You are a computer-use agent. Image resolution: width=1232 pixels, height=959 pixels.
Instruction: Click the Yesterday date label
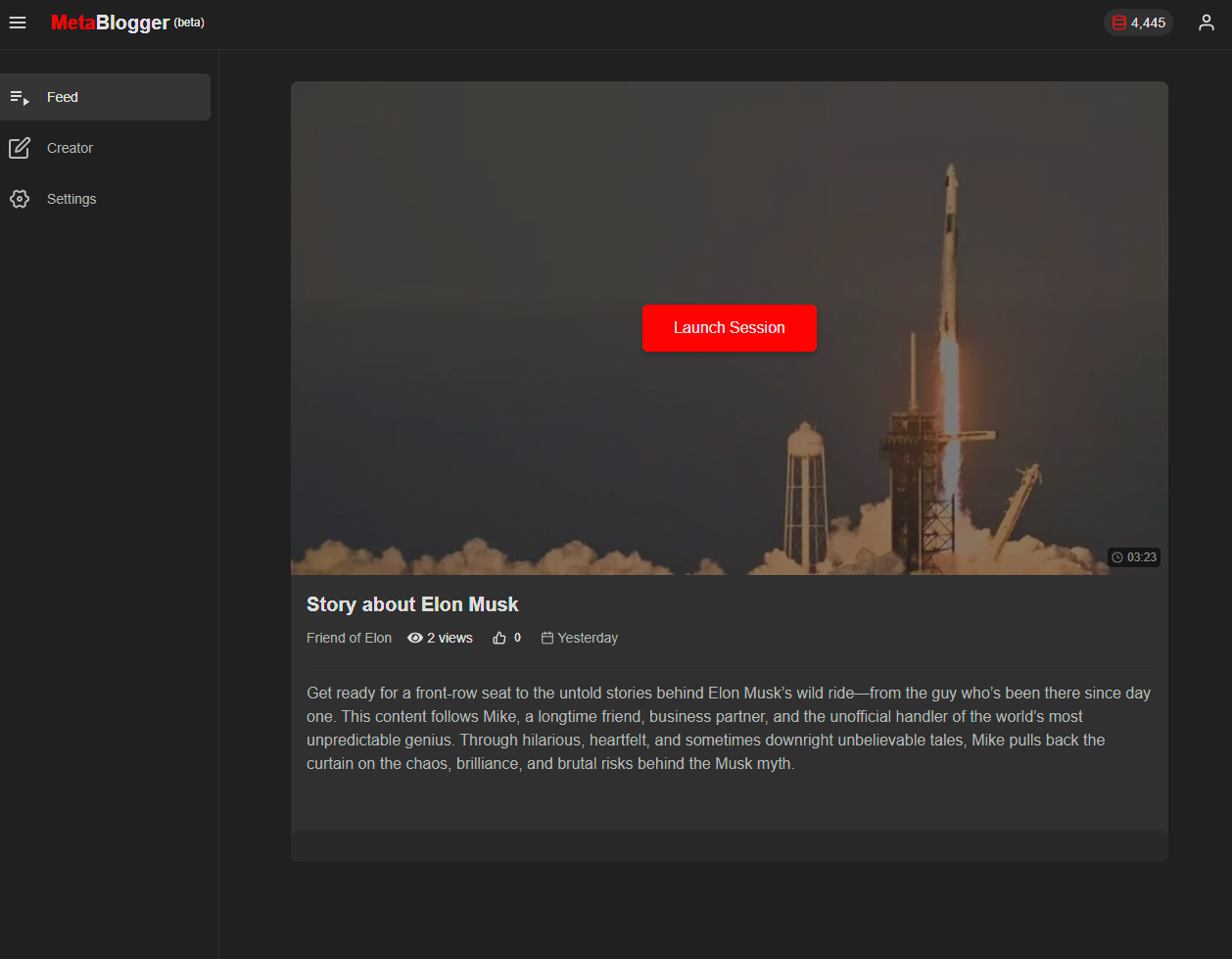point(588,638)
